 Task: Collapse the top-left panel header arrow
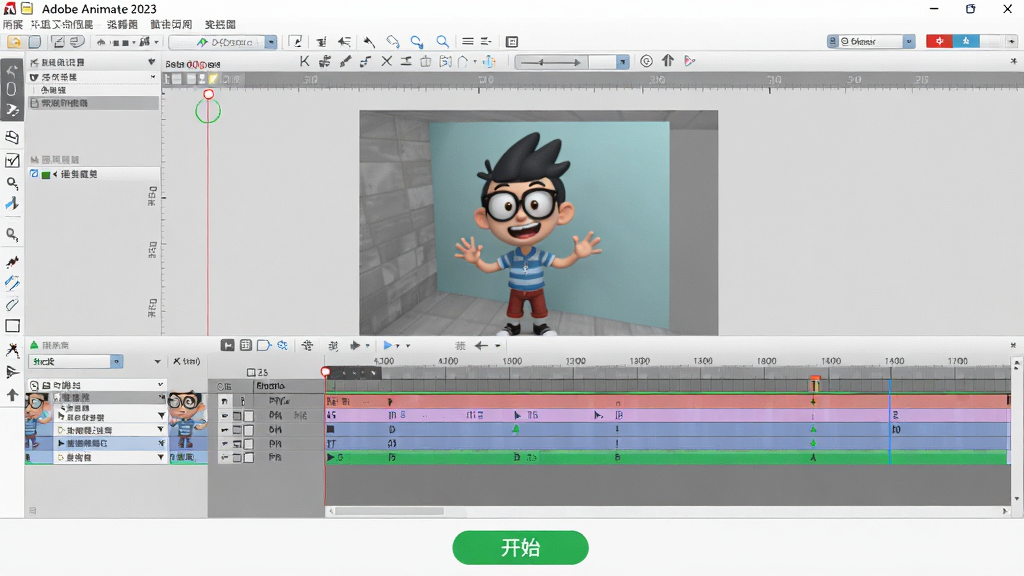point(152,62)
